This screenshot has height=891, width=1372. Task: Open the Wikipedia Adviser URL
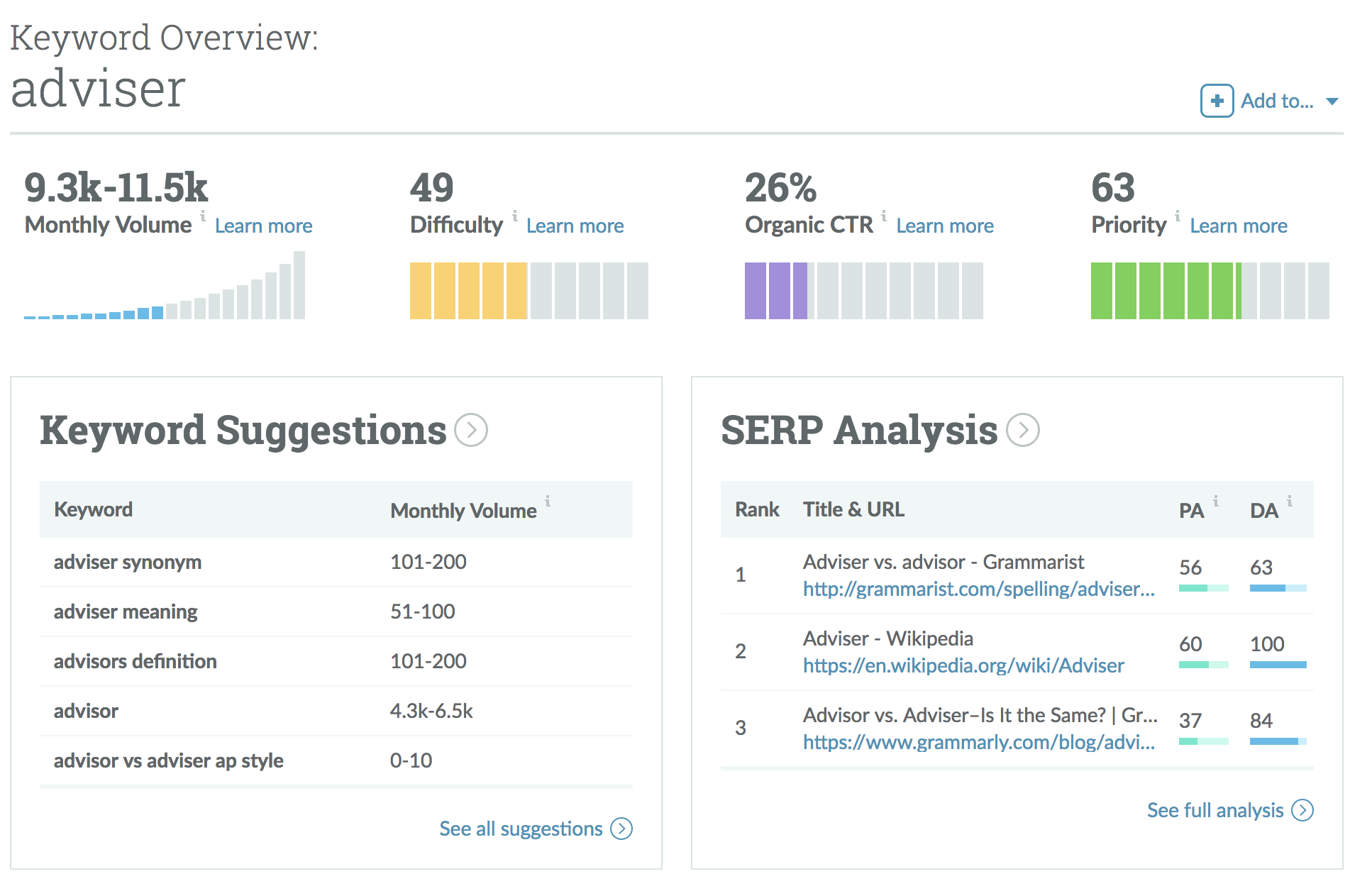click(963, 665)
